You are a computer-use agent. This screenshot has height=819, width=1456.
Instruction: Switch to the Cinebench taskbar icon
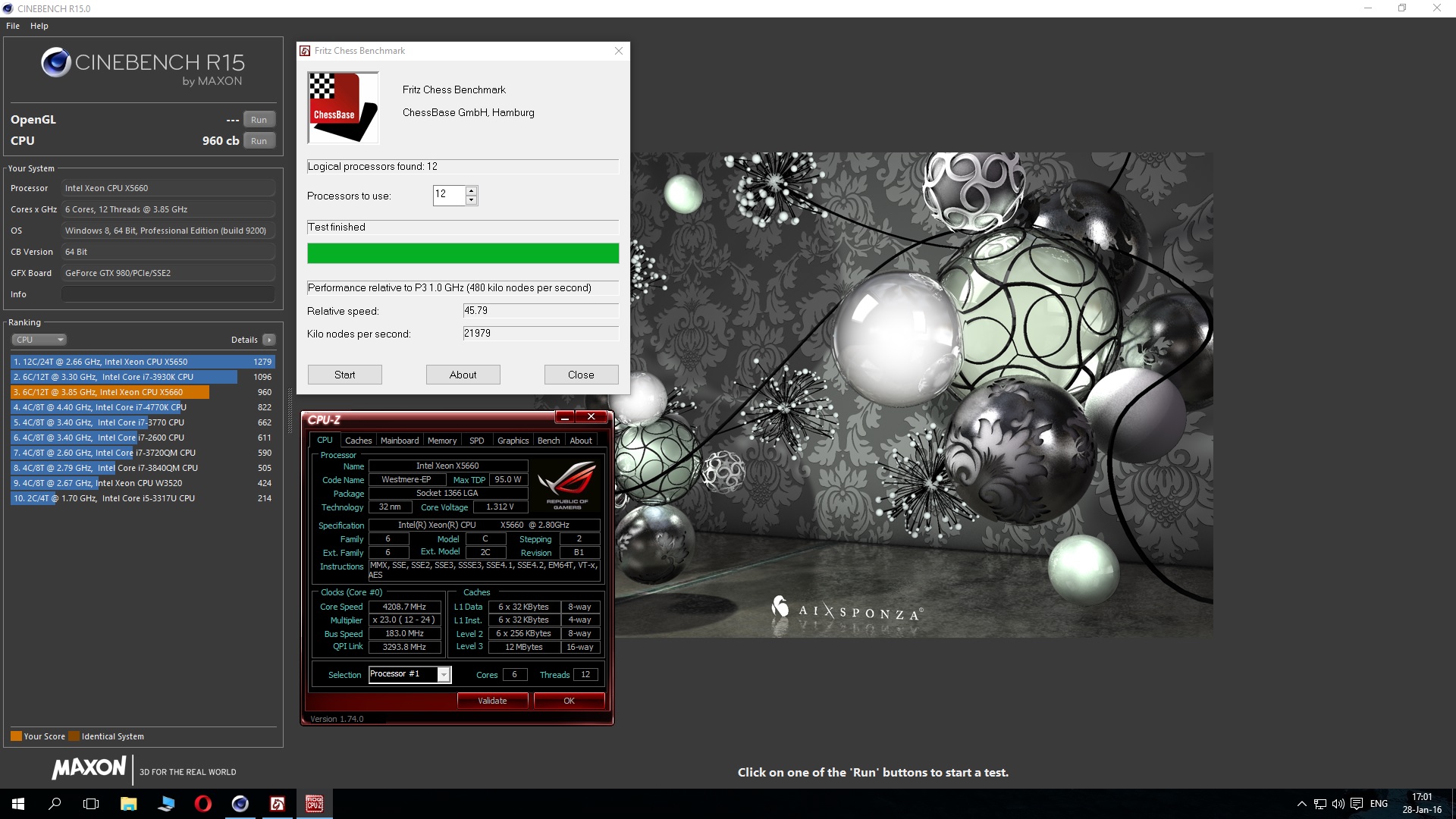tap(240, 804)
